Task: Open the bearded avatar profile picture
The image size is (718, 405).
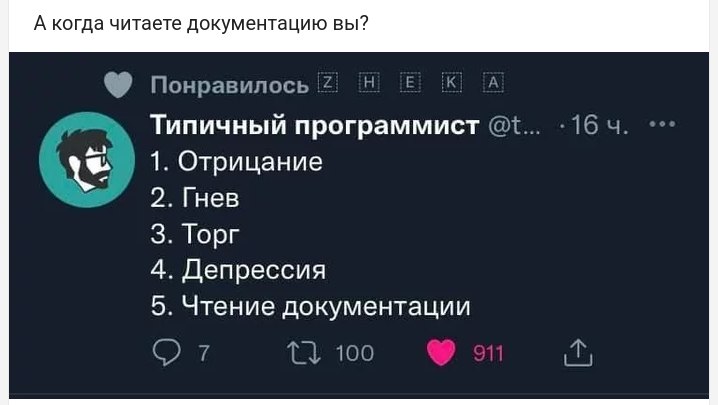Action: (x=86, y=160)
